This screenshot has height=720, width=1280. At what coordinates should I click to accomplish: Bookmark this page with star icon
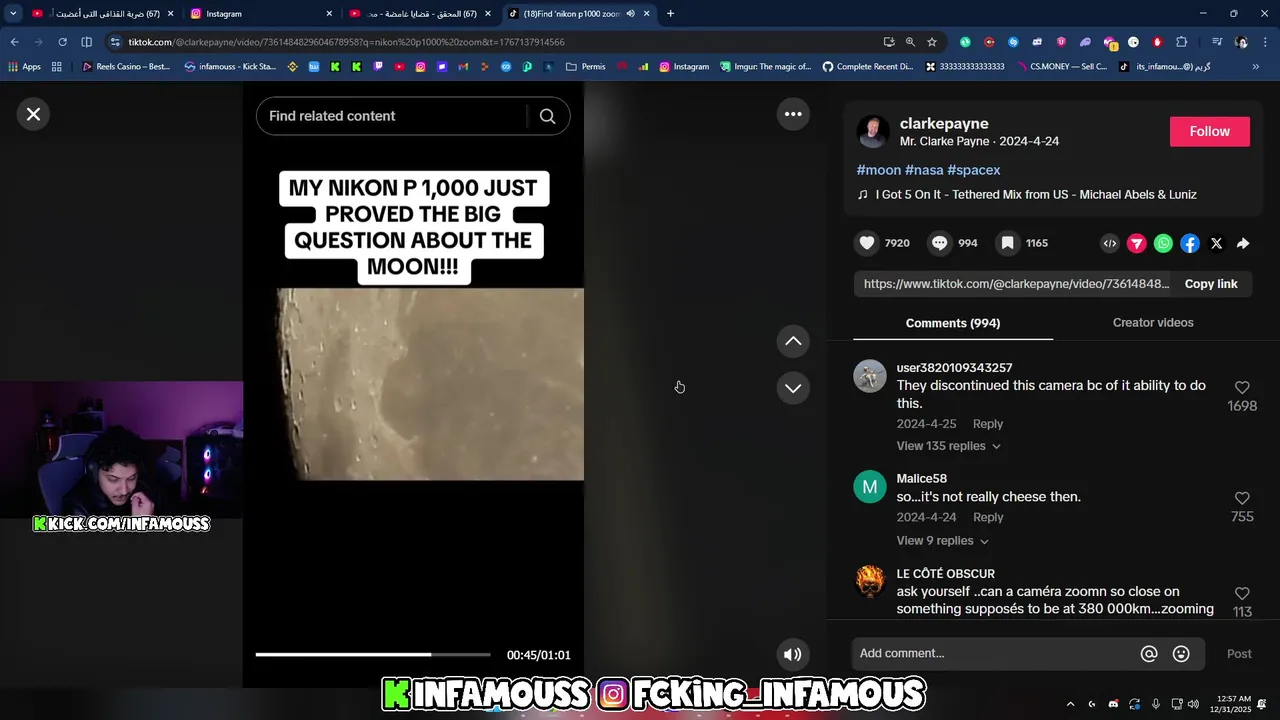tap(932, 42)
